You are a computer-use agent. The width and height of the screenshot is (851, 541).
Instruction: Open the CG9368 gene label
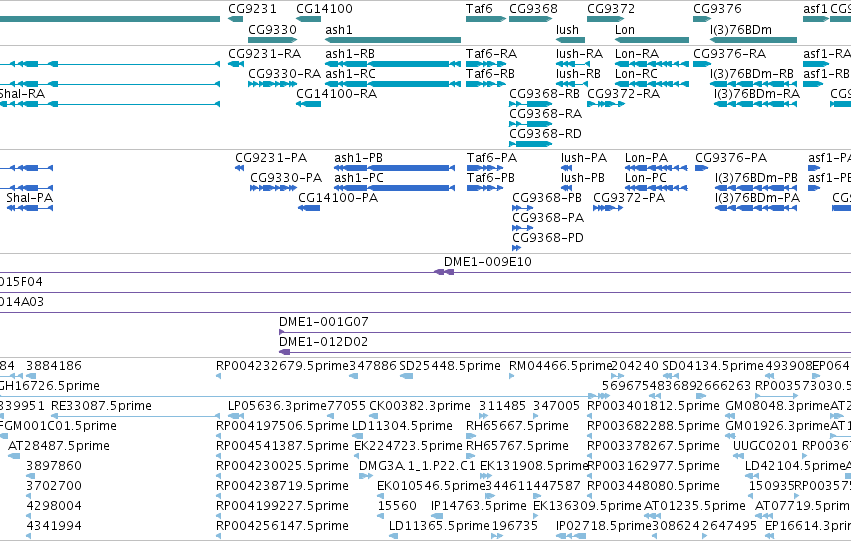(533, 9)
